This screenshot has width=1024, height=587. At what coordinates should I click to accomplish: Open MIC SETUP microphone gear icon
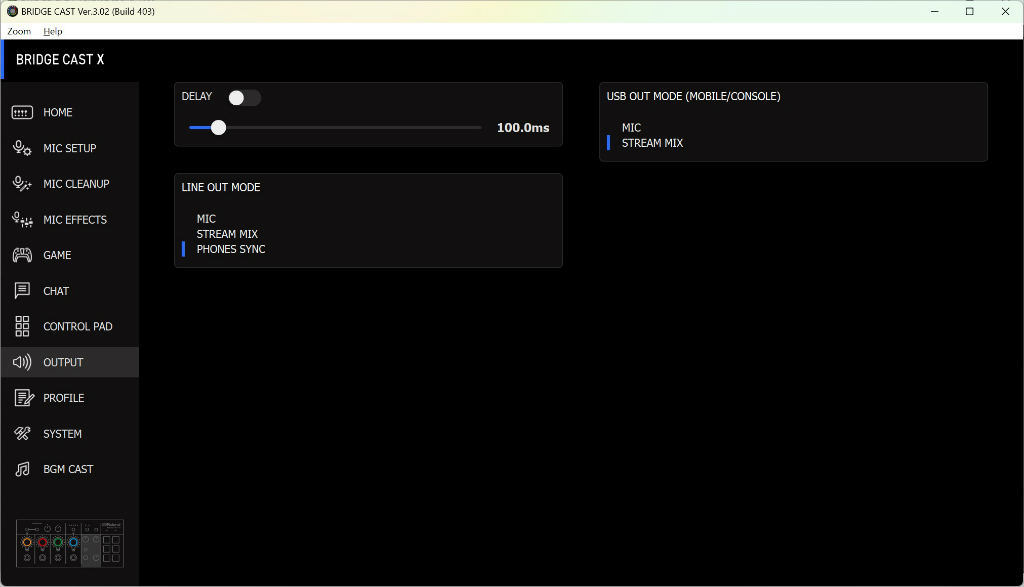point(22,148)
